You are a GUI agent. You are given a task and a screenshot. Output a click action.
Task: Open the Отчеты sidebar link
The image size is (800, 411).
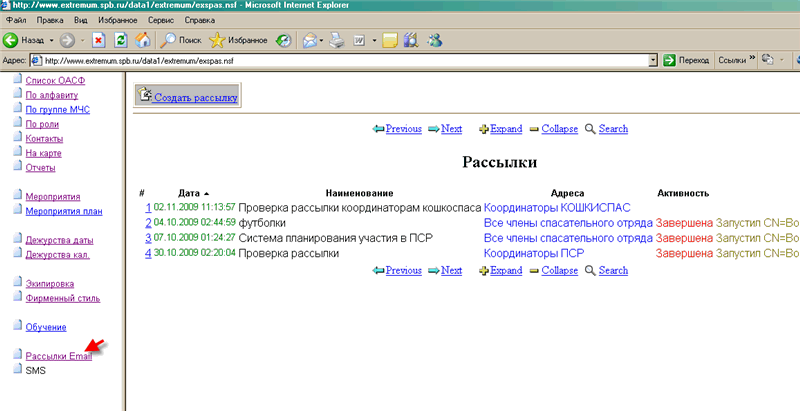click(x=40, y=168)
